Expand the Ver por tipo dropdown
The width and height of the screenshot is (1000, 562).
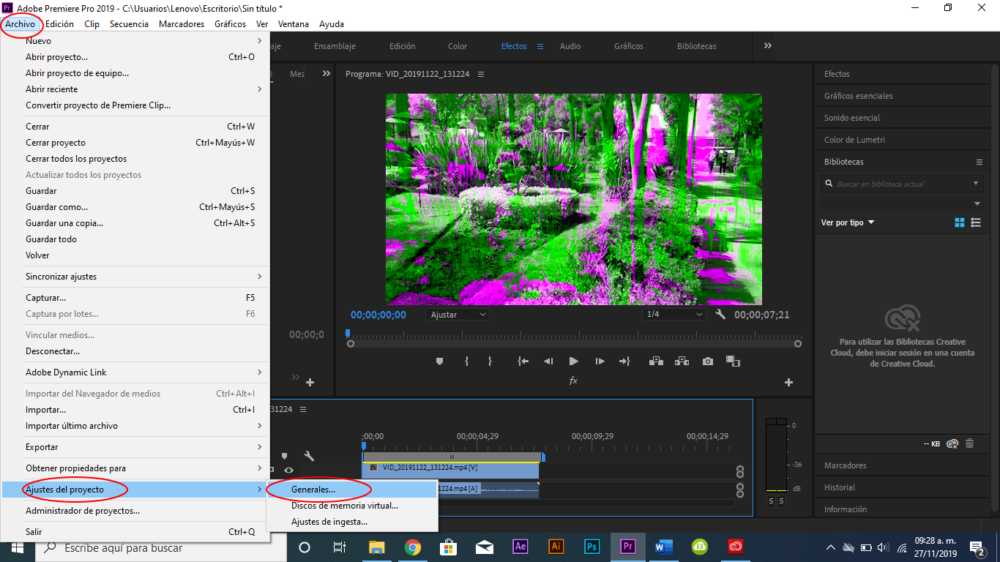click(x=848, y=222)
